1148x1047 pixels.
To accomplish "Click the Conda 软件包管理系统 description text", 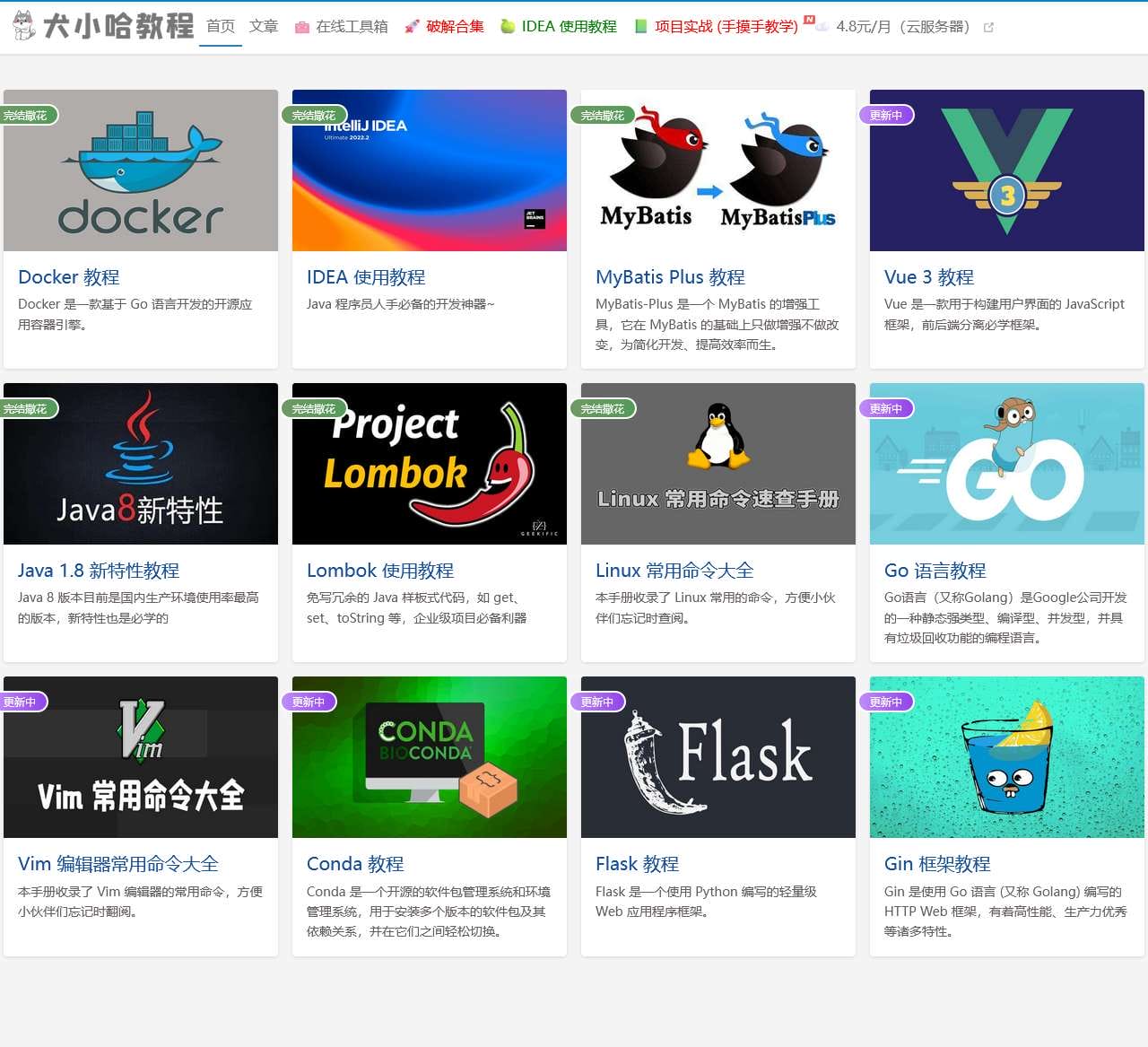I will click(x=429, y=911).
